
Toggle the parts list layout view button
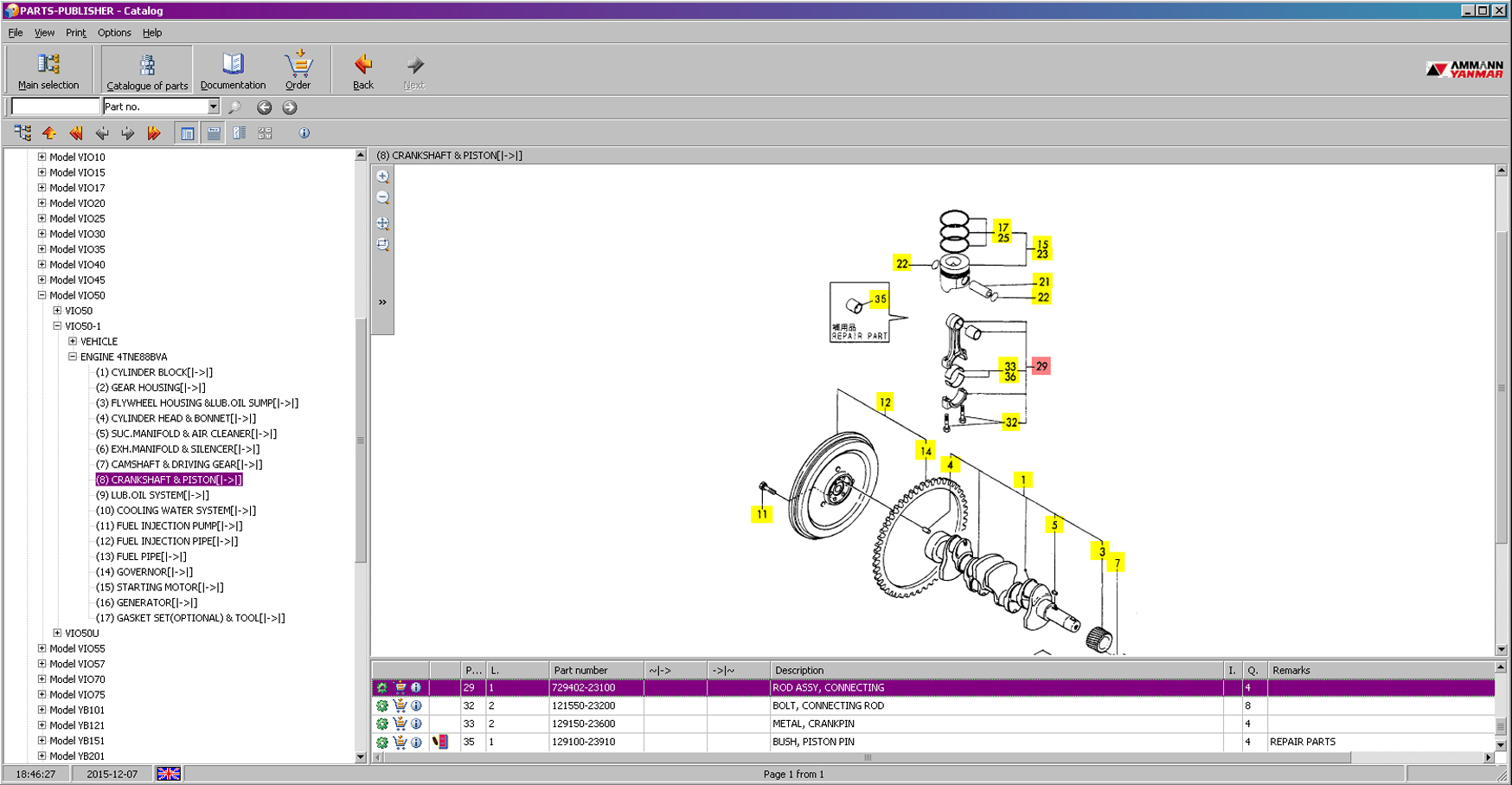pyautogui.click(x=213, y=133)
